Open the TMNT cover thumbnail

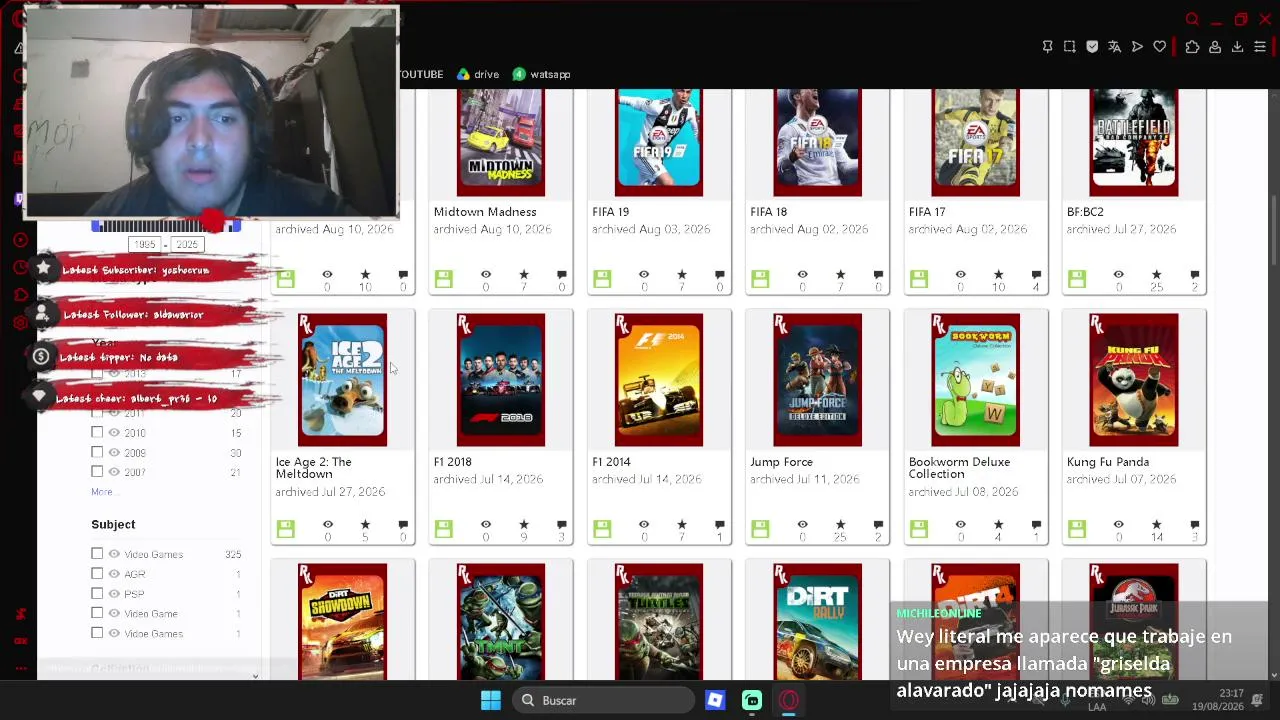(501, 621)
